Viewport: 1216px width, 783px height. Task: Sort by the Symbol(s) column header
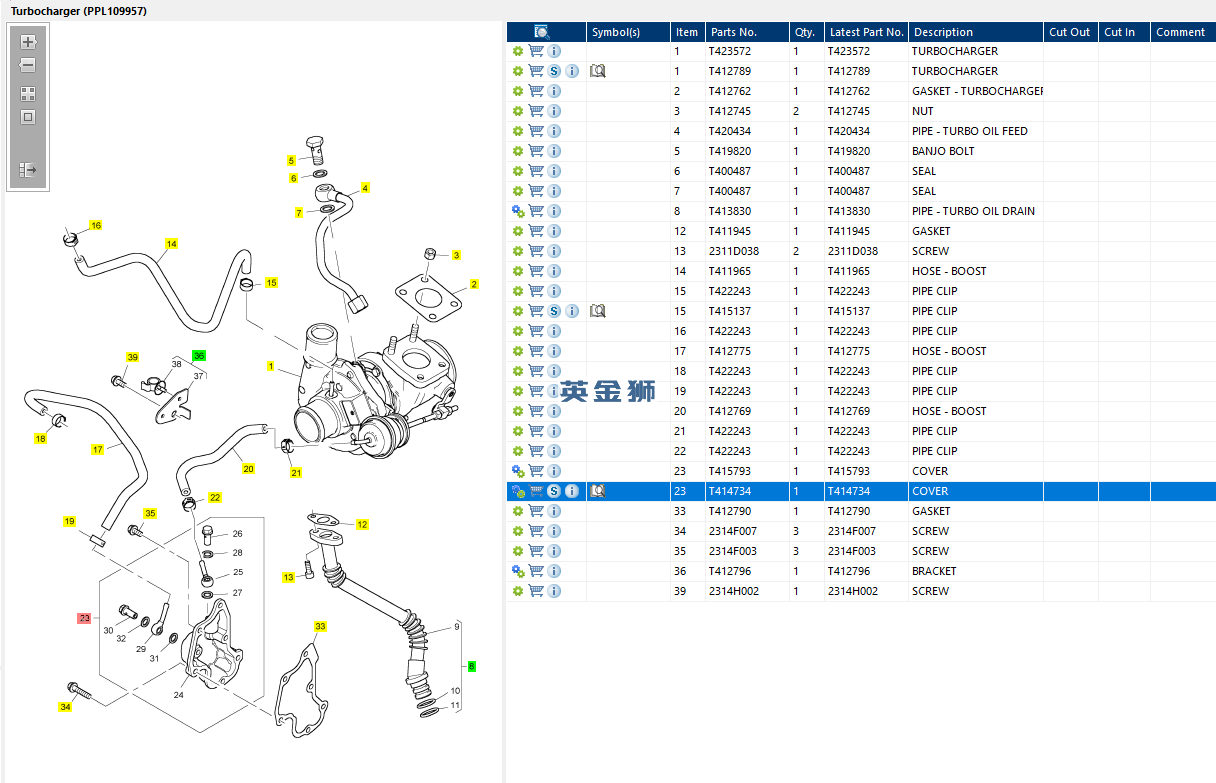point(628,32)
